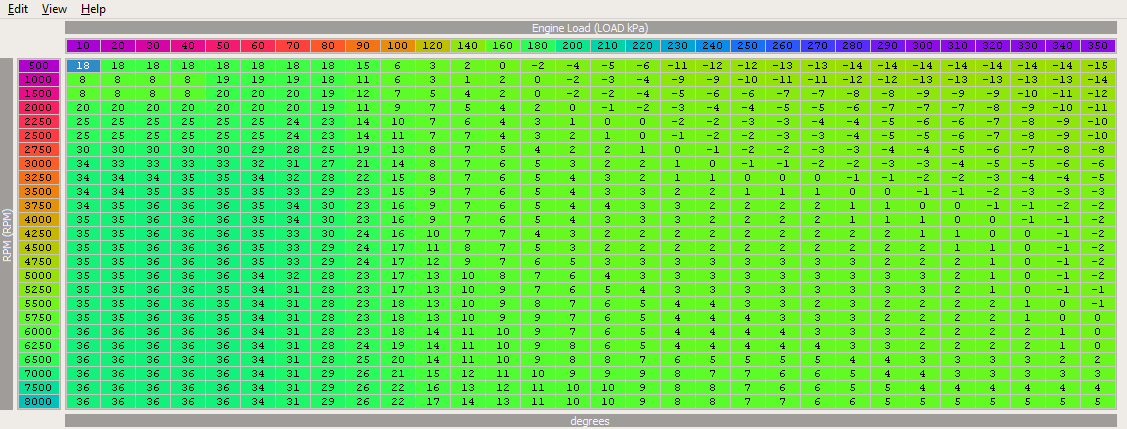Open the Edit menu

(17, 9)
